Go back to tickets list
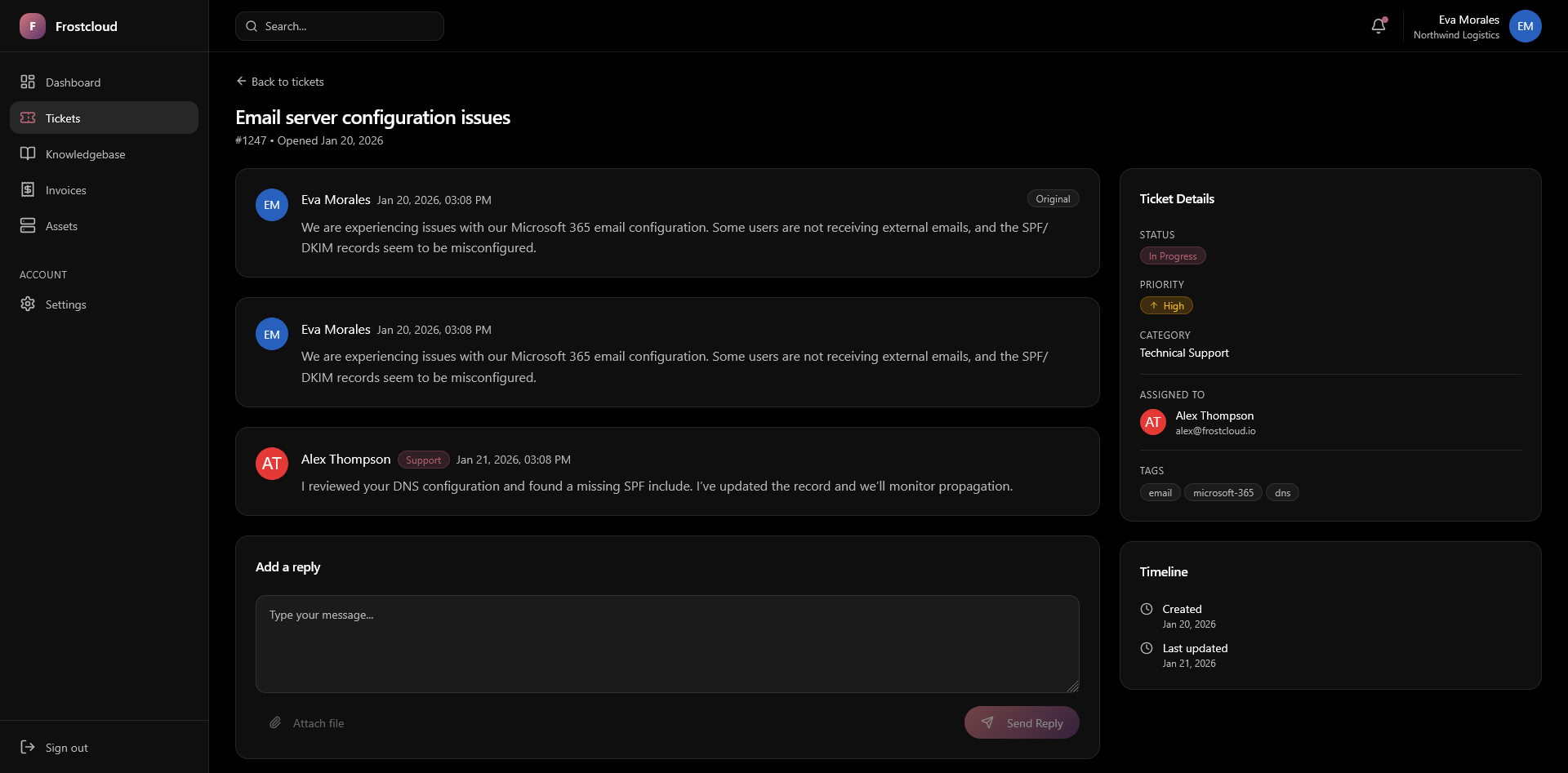The width and height of the screenshot is (1568, 773). pos(280,82)
